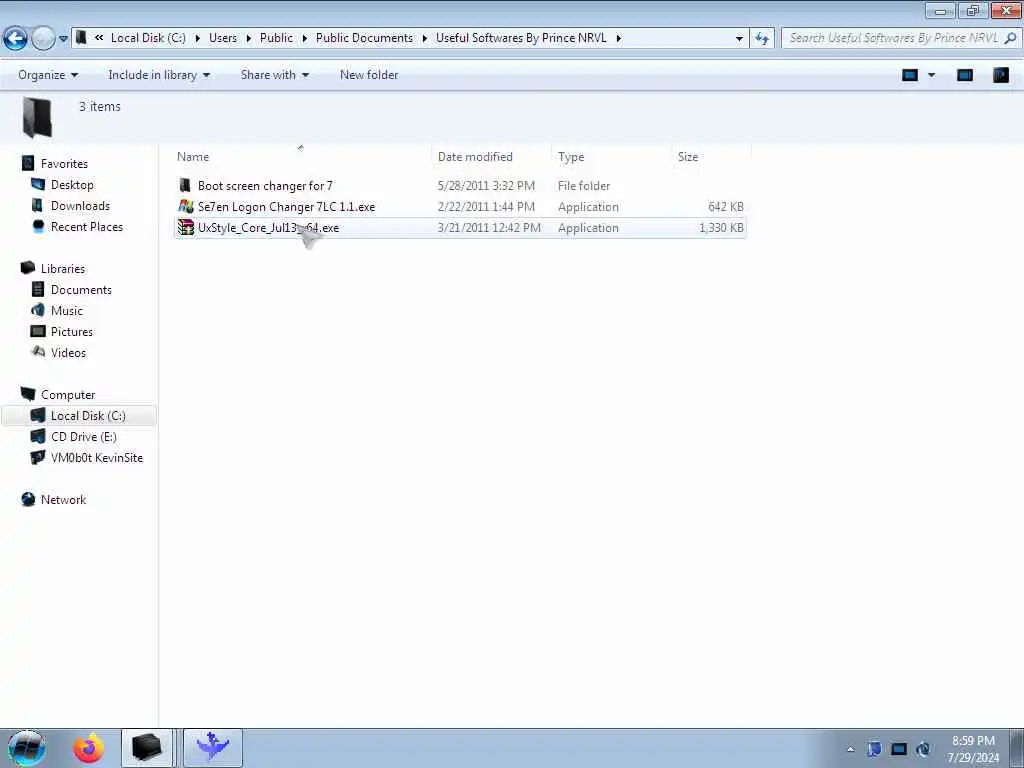
Task: Create a New folder
Action: coord(369,75)
